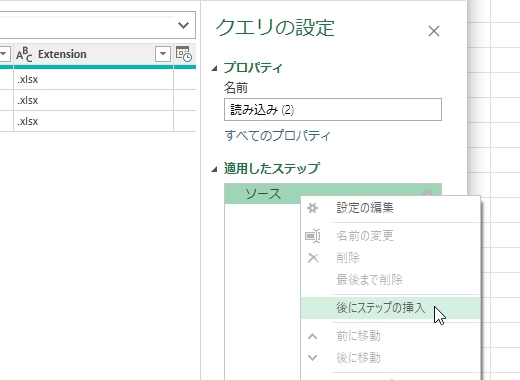Click the 名前 input field with 読み込み (2)
This screenshot has height=380, width=520.
333,109
